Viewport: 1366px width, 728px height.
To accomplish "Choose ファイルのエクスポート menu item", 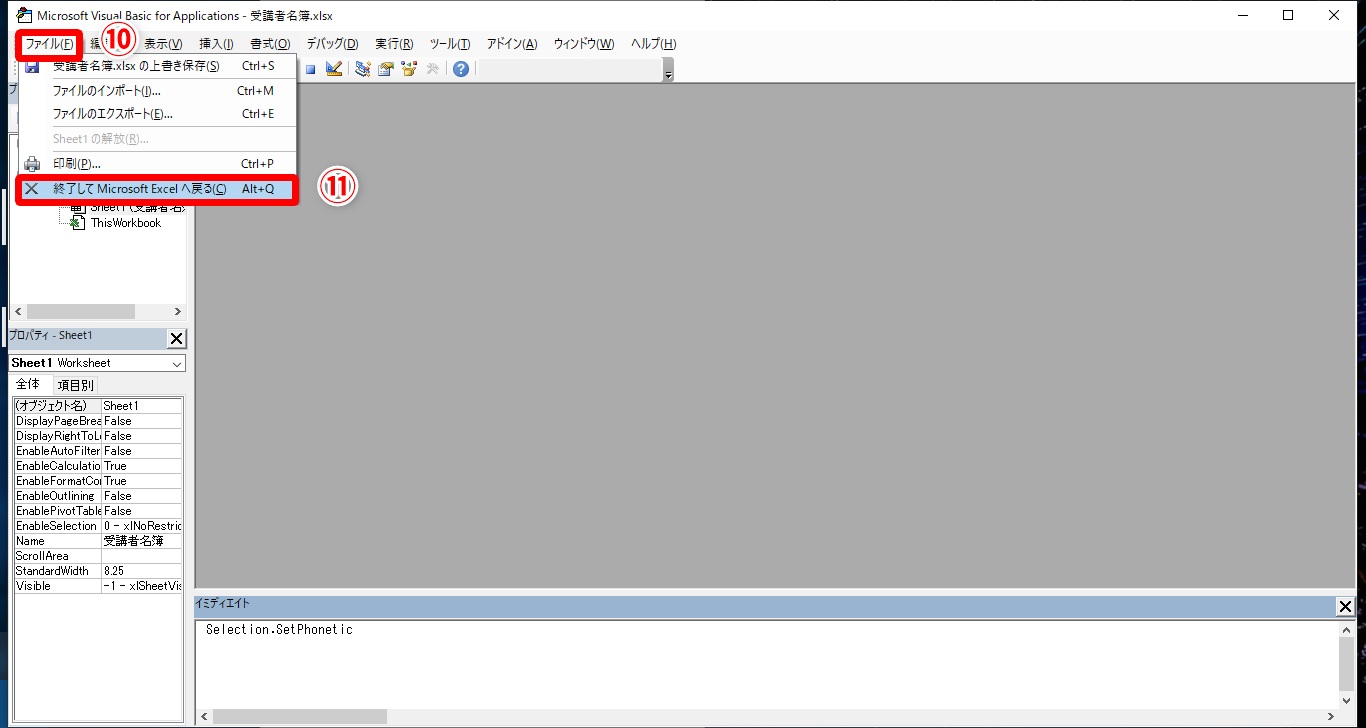I will [158, 114].
